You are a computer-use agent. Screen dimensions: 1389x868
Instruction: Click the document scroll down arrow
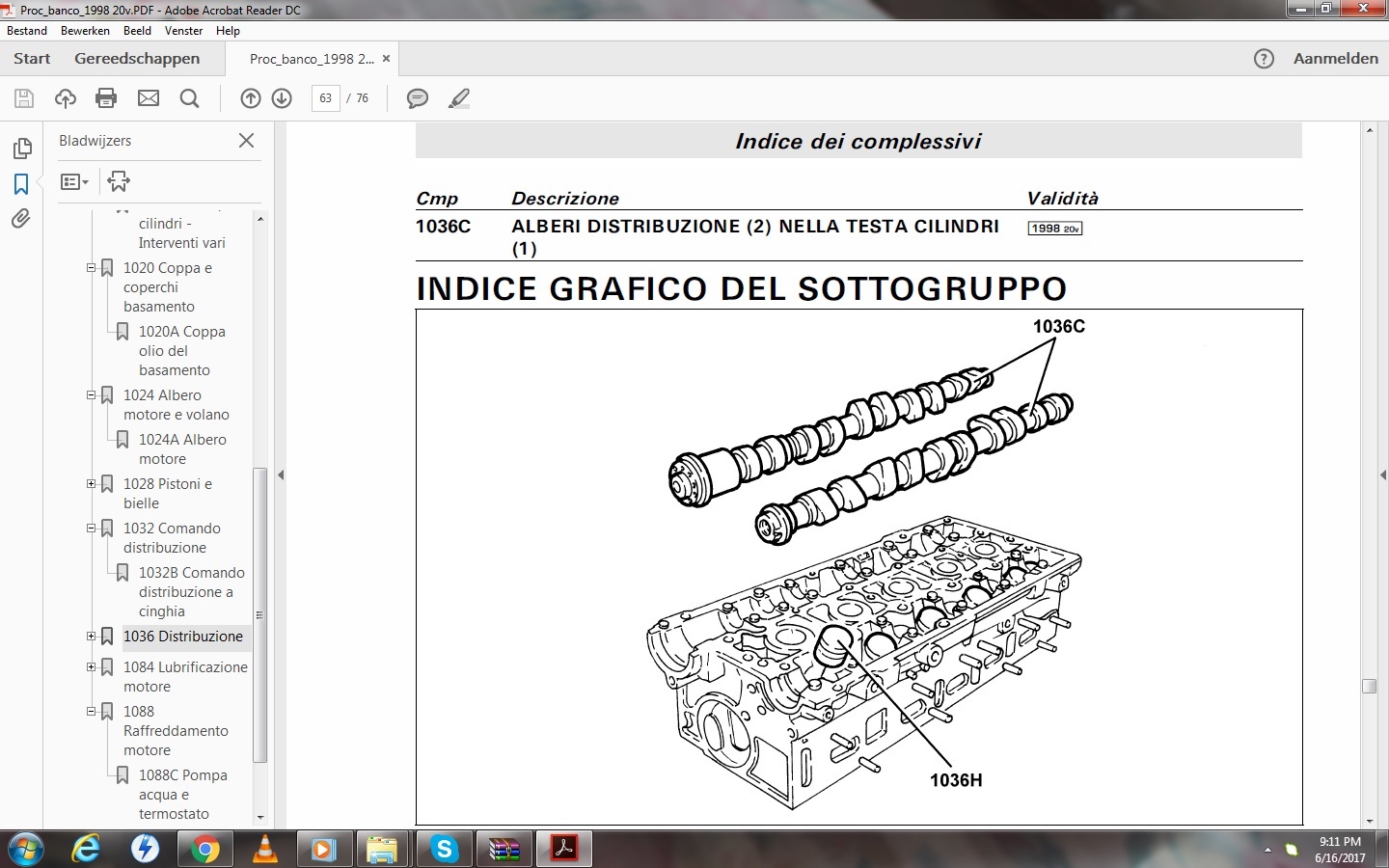click(x=1369, y=820)
